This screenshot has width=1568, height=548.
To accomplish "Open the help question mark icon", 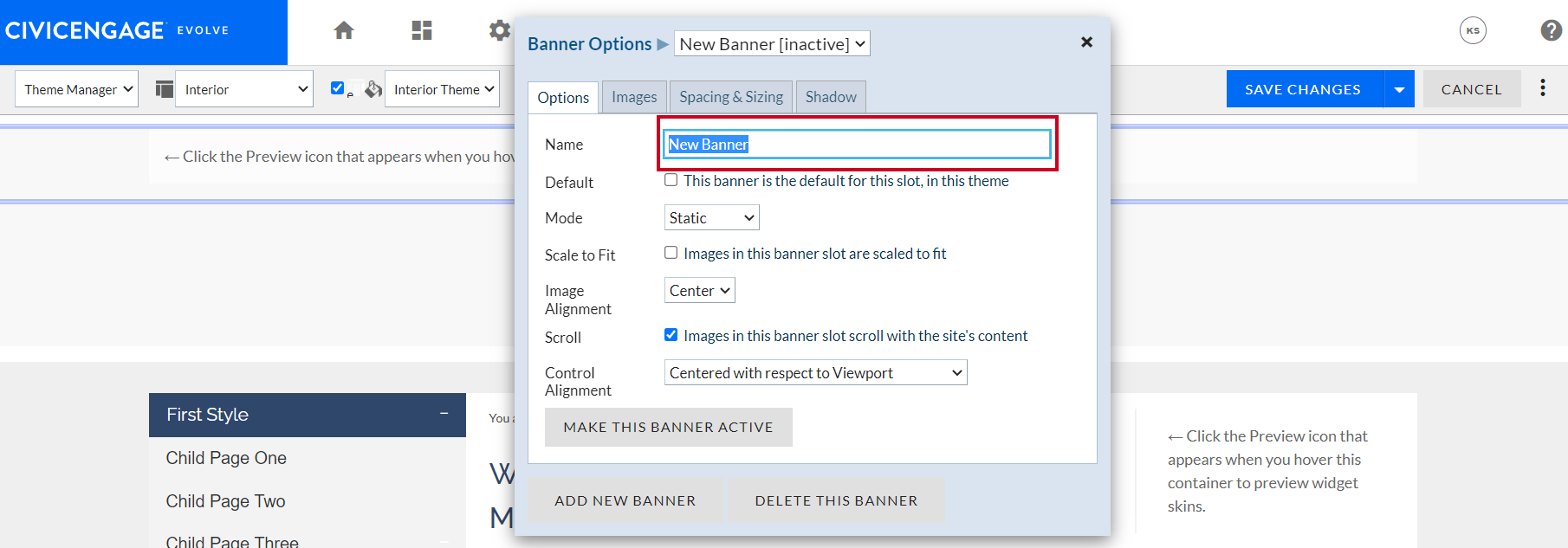I will point(1552,30).
